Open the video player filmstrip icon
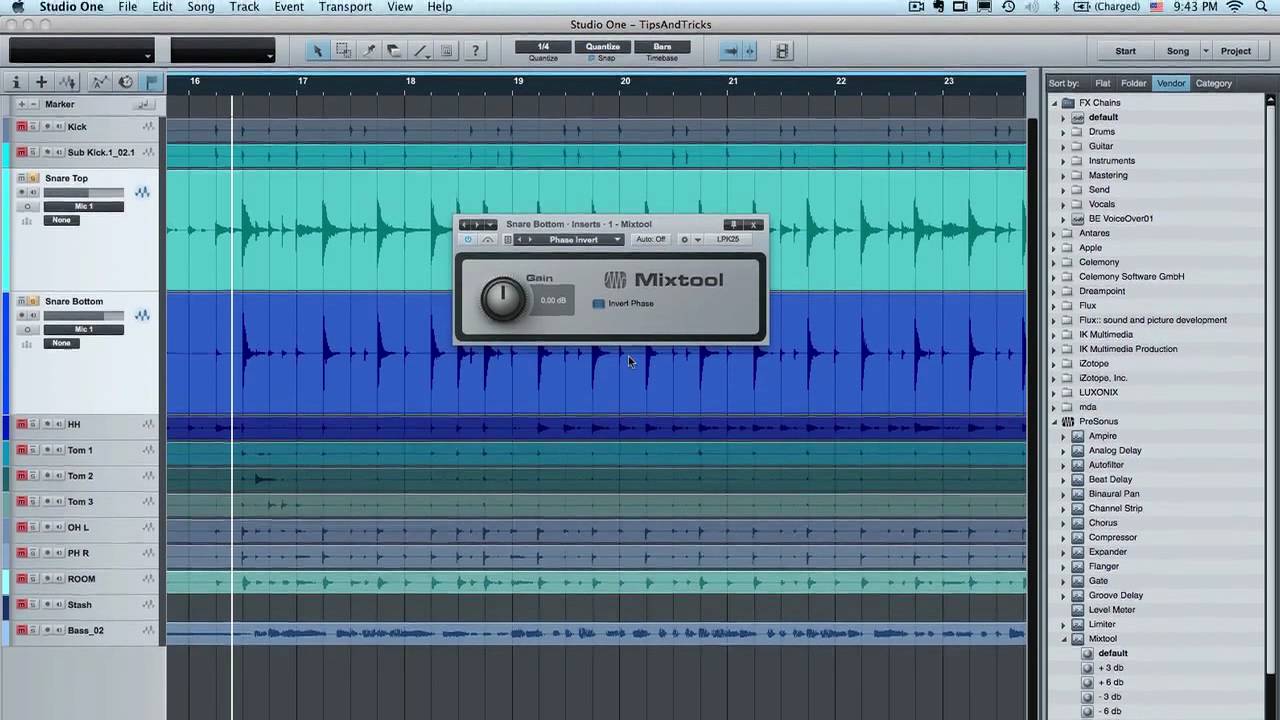 pos(782,51)
